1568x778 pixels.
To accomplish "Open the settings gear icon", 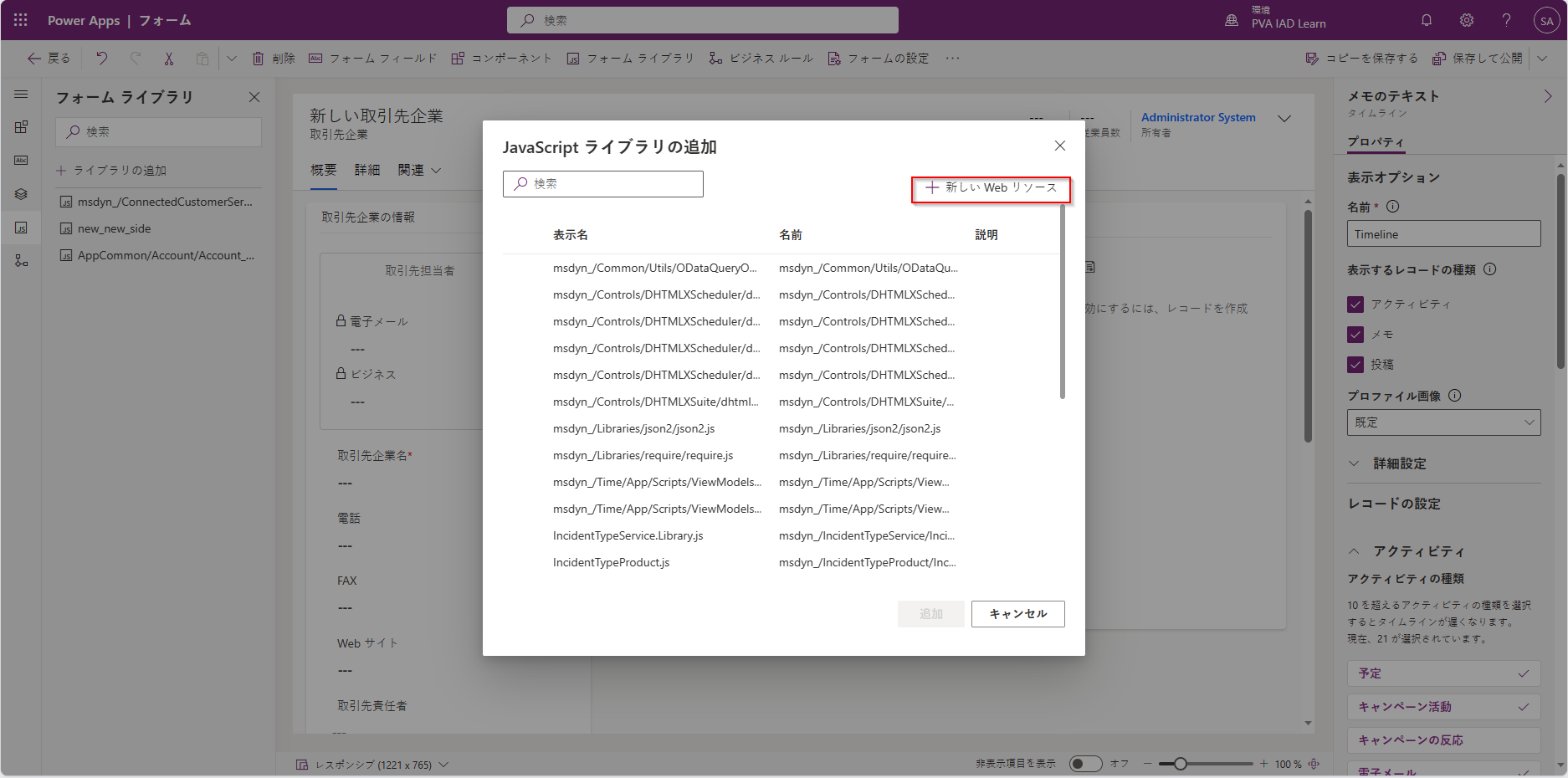I will pyautogui.click(x=1467, y=20).
